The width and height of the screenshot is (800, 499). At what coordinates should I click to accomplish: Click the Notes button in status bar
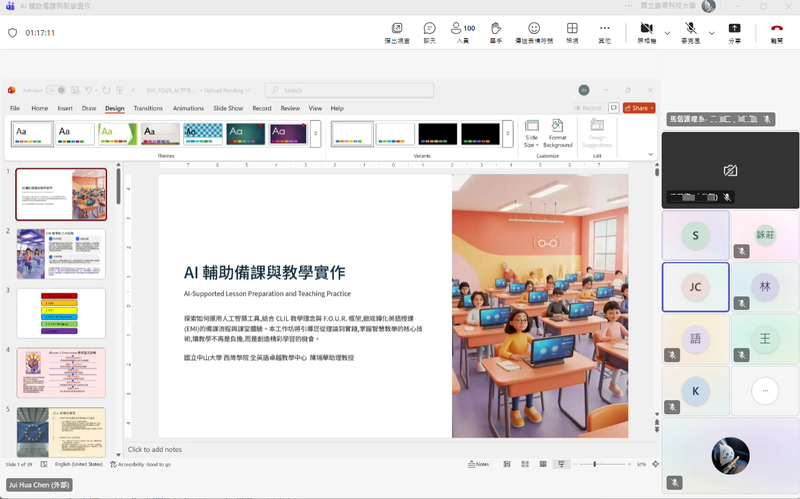(x=480, y=464)
